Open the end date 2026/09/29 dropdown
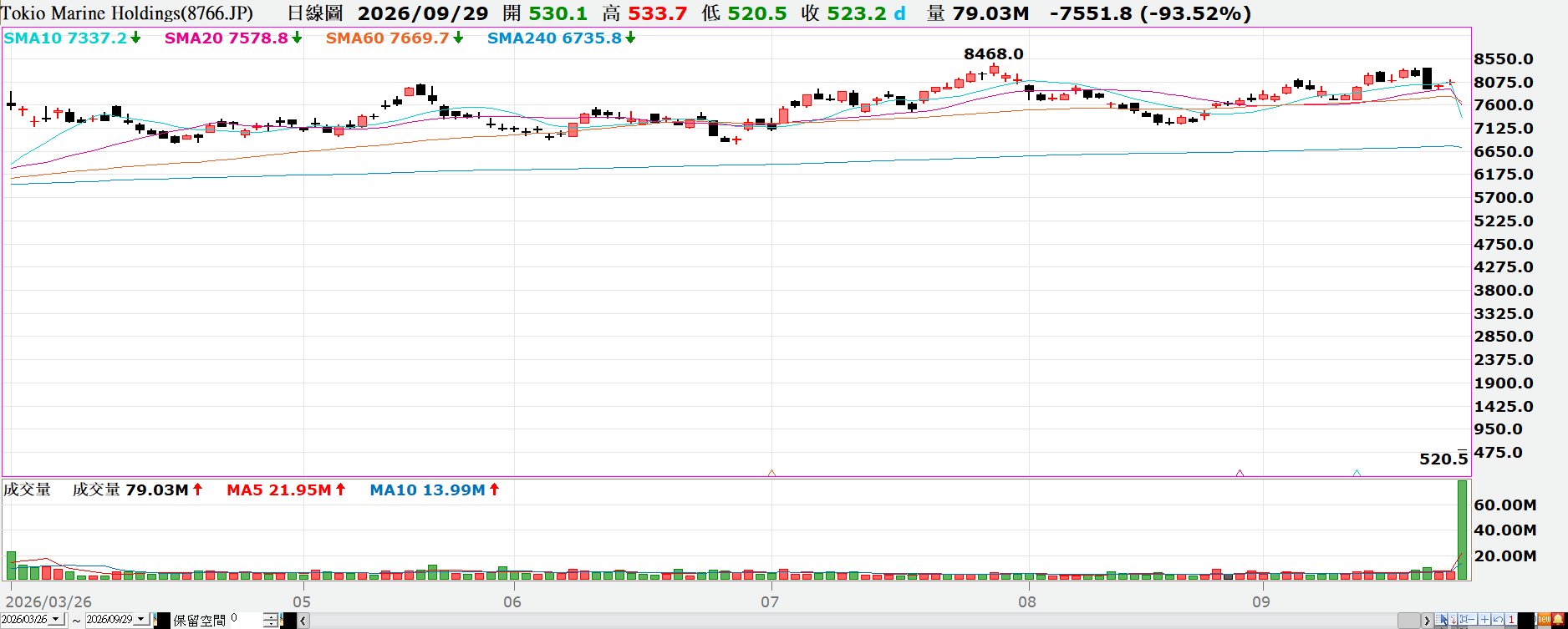 click(x=140, y=619)
